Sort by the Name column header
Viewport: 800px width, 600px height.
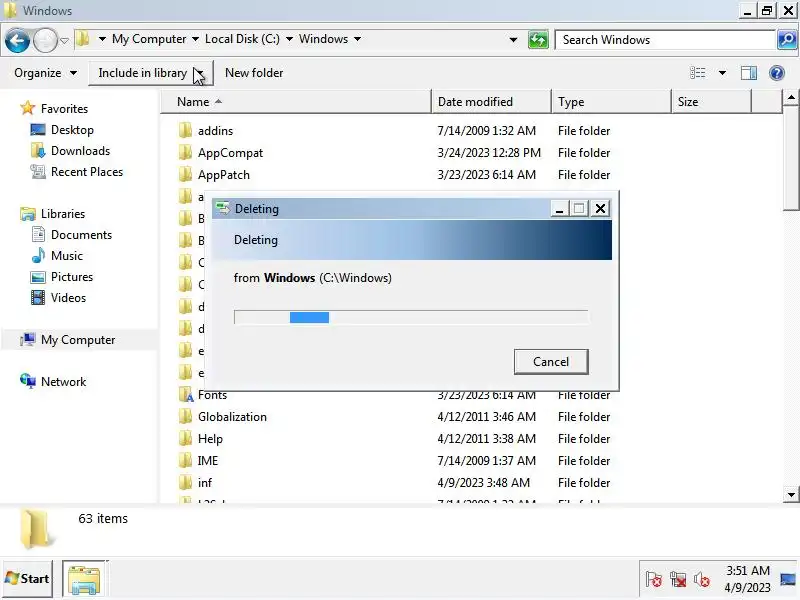(x=296, y=102)
